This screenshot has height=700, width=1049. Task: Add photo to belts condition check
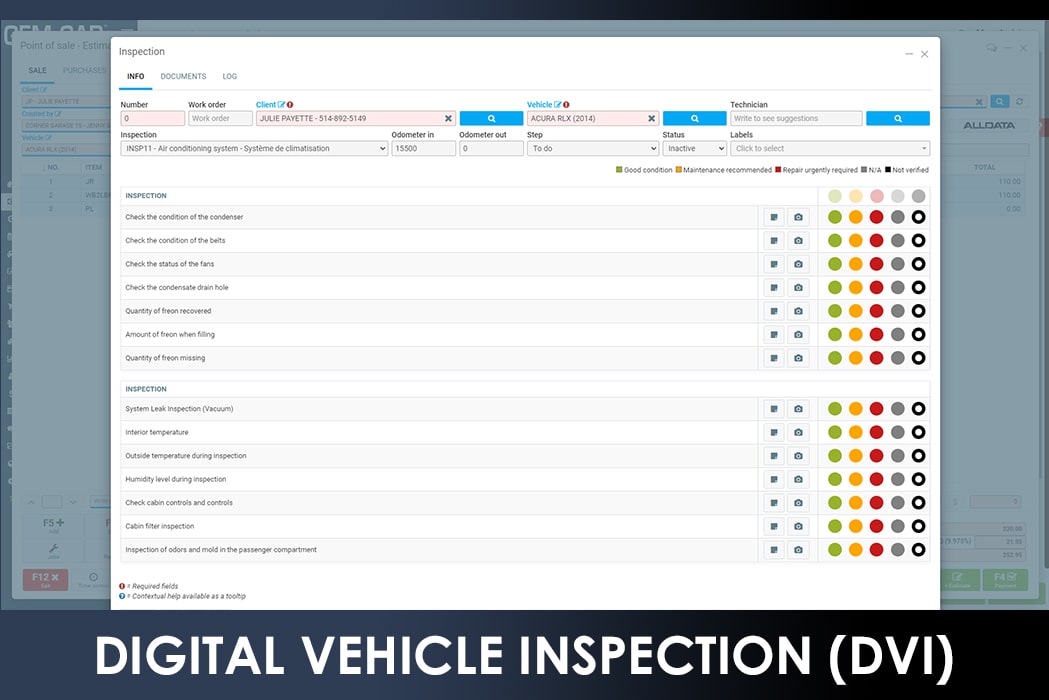pyautogui.click(x=798, y=241)
